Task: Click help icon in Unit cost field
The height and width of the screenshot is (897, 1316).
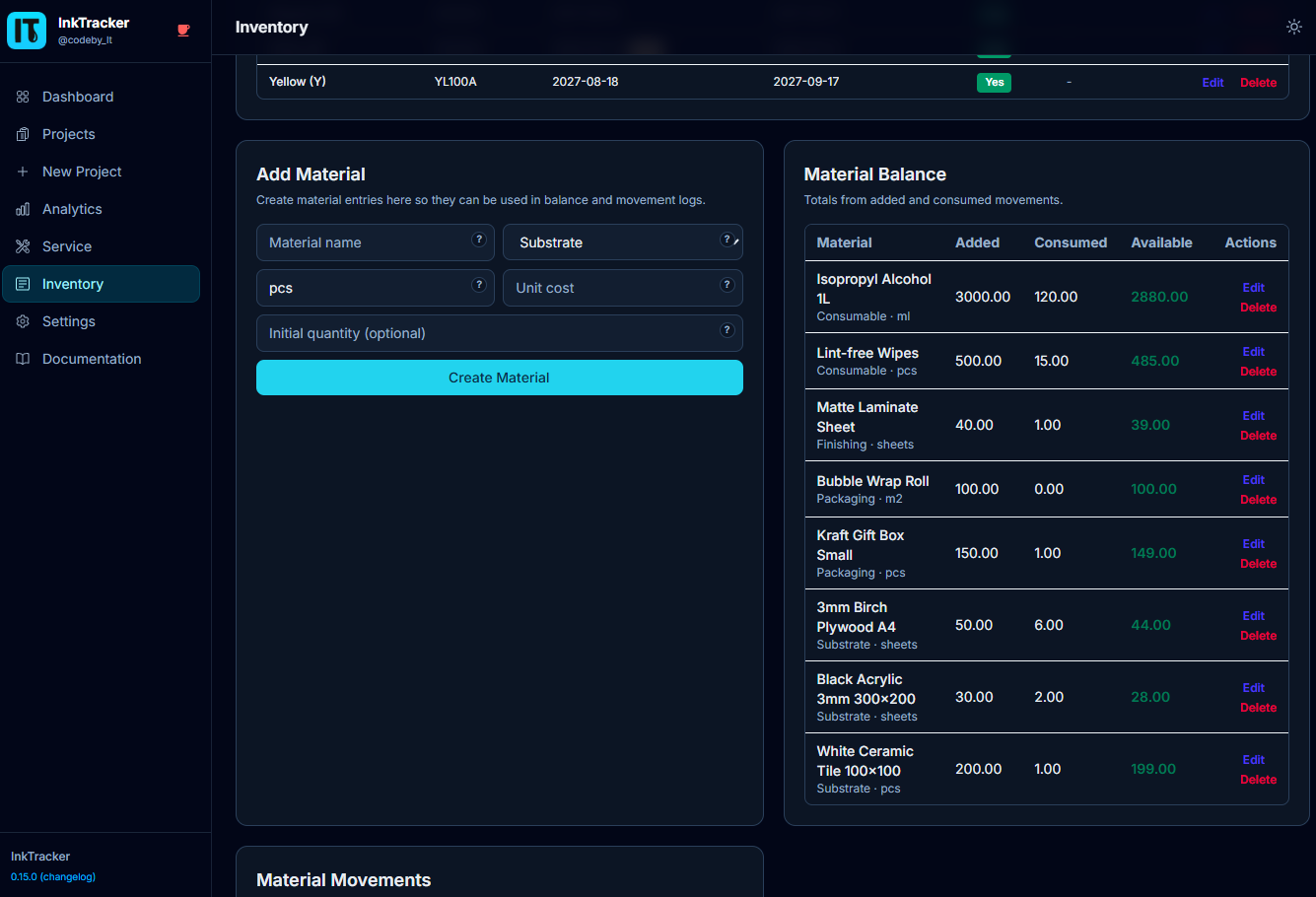Action: coord(727,285)
